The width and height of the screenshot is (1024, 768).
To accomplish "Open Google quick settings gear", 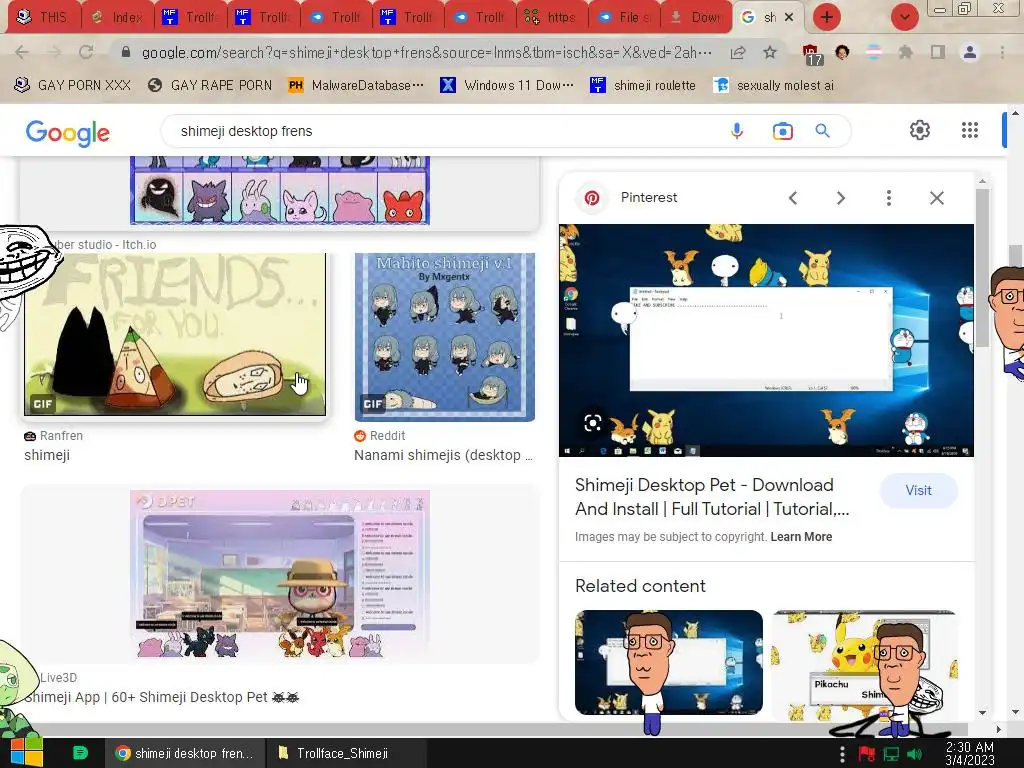I will 920,130.
